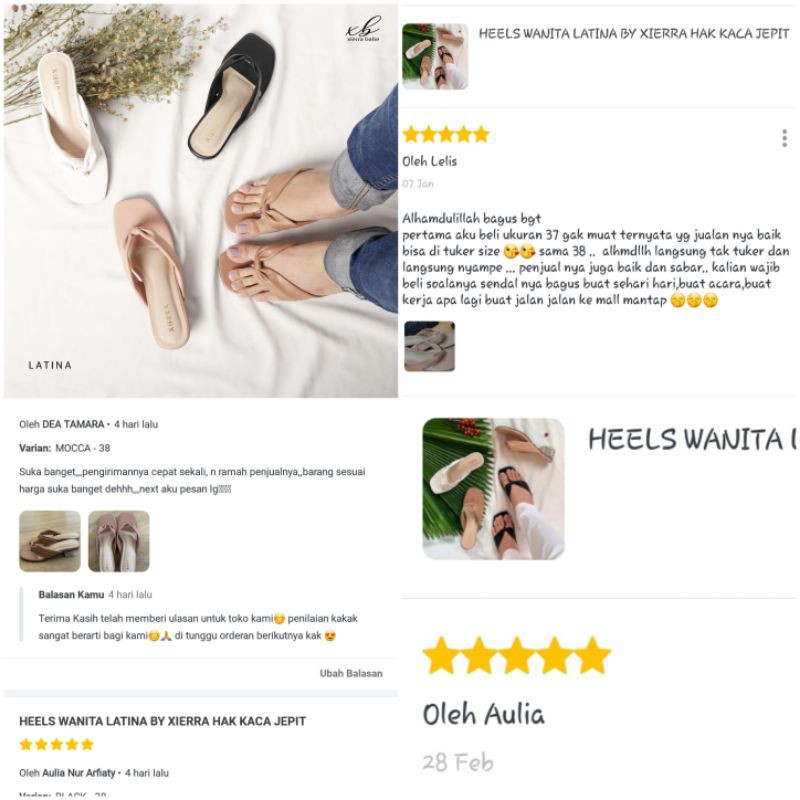Click the large Oleh Aulia reviewer name
This screenshot has width=800, height=800.
[x=483, y=714]
